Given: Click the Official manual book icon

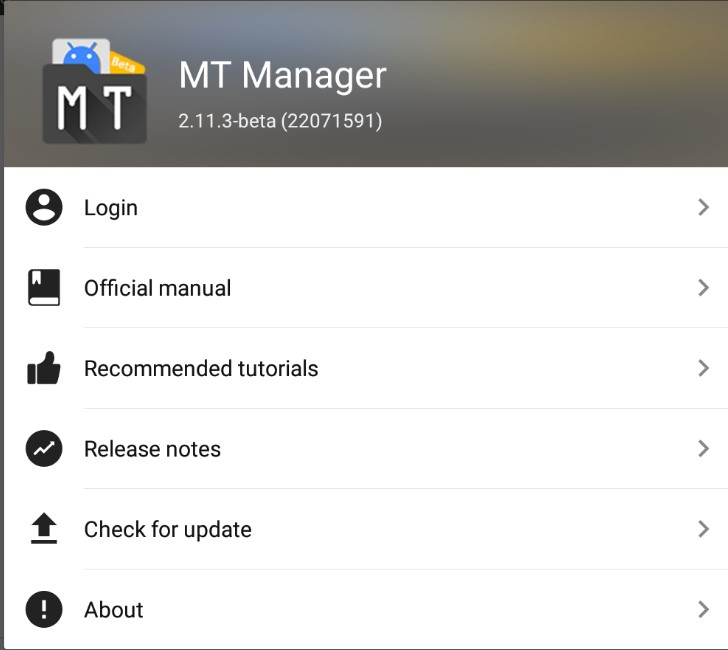Looking at the screenshot, I should [x=44, y=288].
